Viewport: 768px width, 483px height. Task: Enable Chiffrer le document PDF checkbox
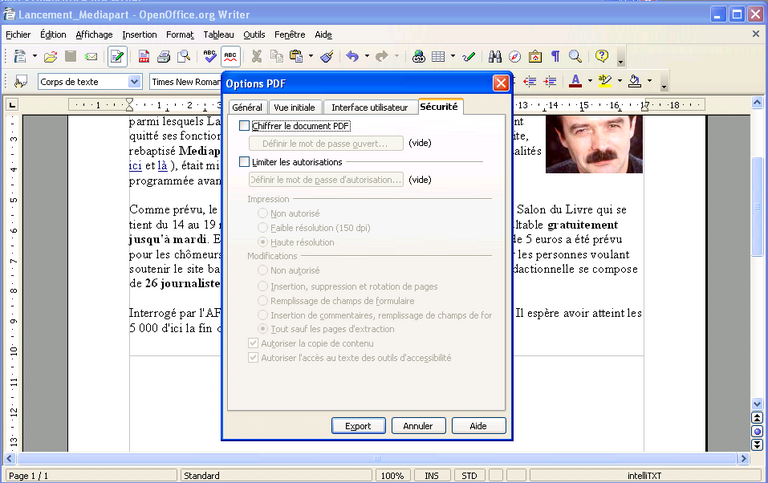coord(244,126)
